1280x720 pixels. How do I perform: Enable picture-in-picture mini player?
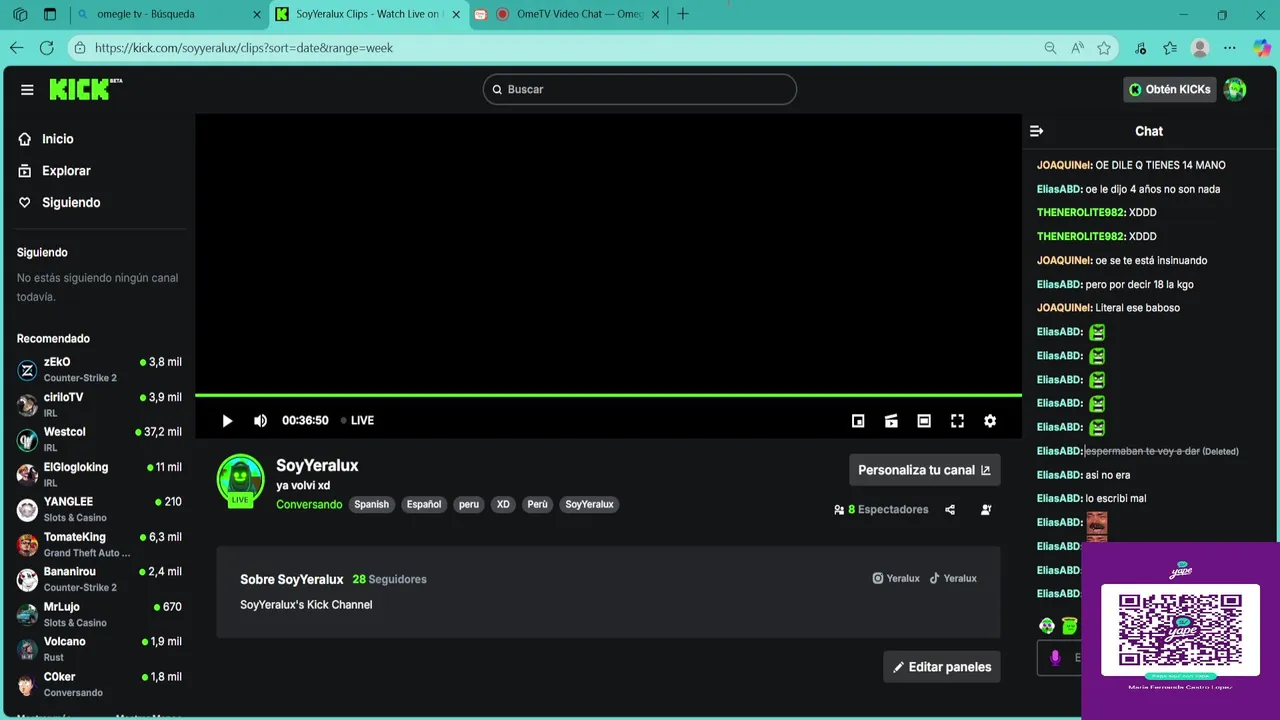[858, 421]
